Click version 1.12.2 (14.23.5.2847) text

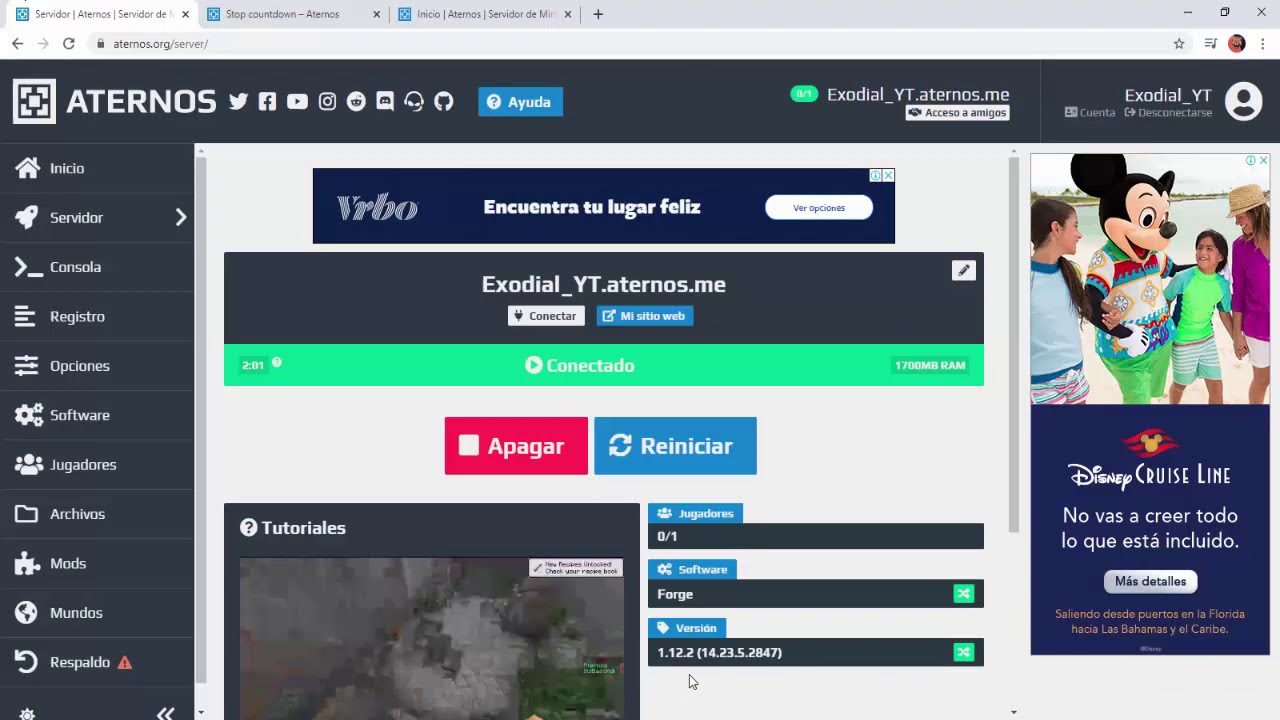tap(720, 652)
